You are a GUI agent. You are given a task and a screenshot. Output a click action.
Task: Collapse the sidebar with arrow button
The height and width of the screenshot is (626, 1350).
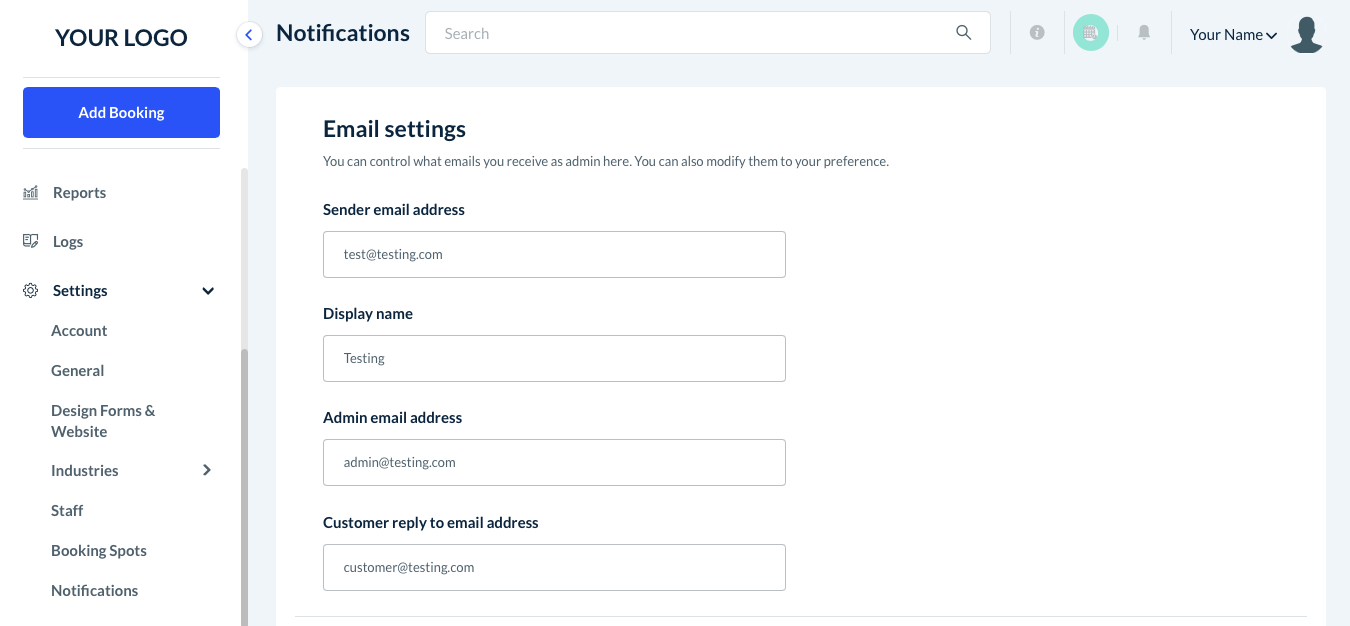[249, 35]
